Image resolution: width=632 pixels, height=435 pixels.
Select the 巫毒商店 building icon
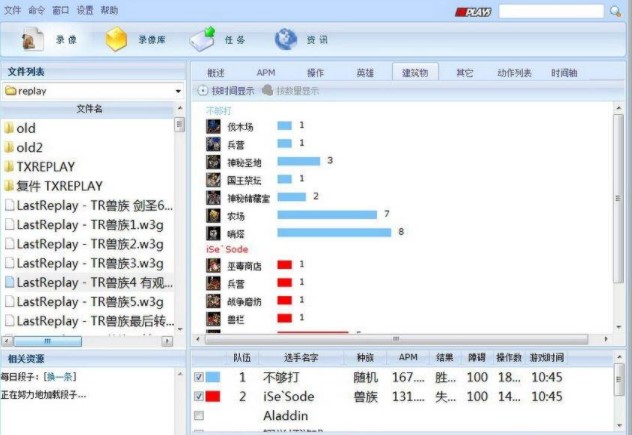[213, 265]
